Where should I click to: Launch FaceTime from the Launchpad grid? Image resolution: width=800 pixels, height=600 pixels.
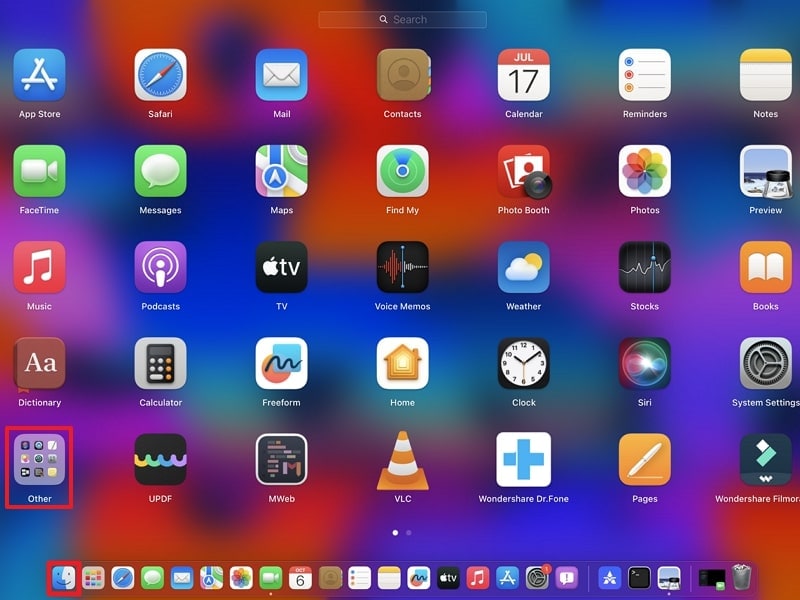click(x=39, y=171)
